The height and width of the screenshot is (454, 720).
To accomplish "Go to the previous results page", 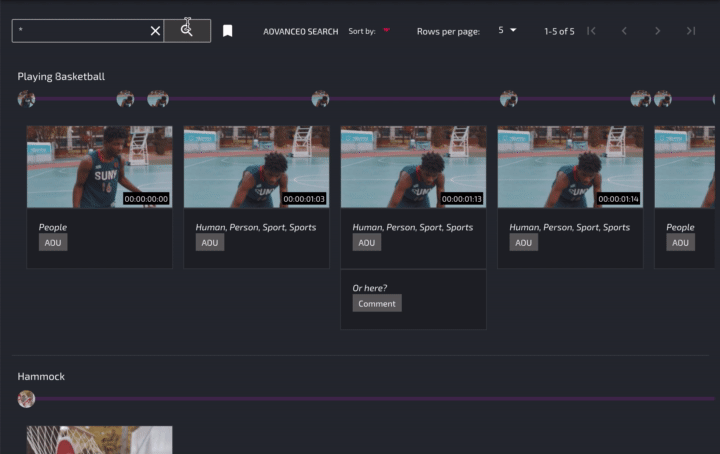I will pos(624,31).
